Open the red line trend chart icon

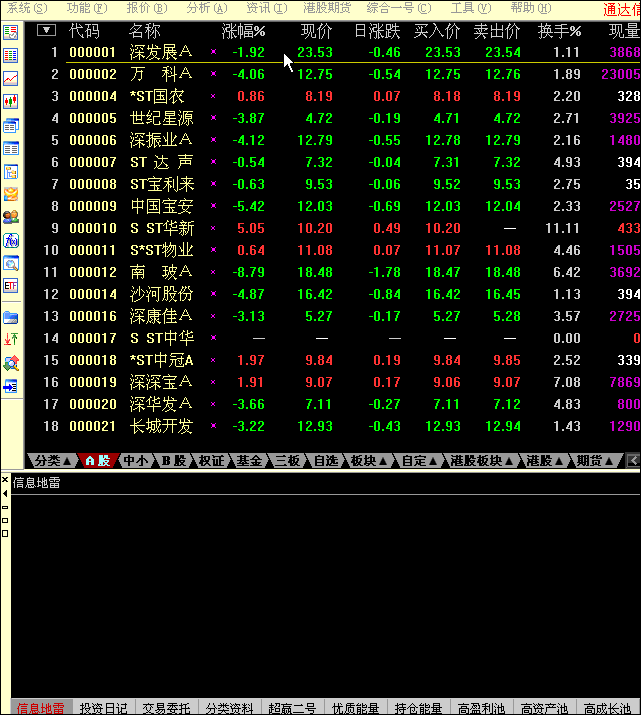[10, 78]
